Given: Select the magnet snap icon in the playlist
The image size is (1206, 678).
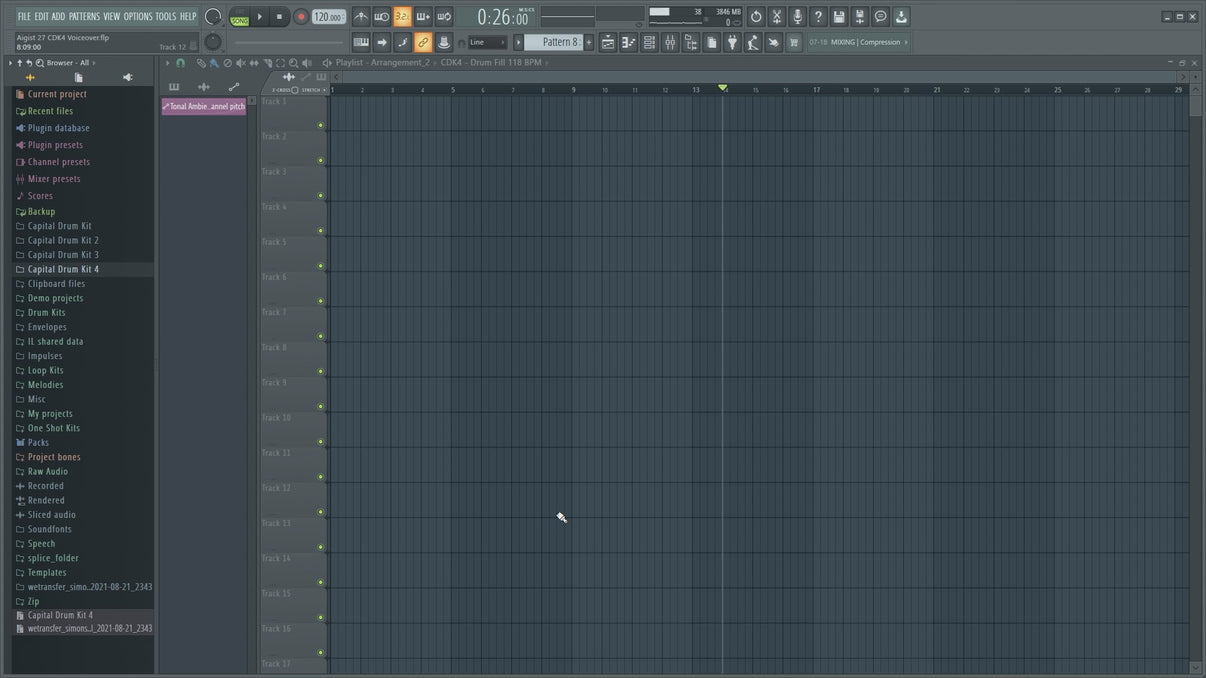Looking at the screenshot, I should [x=181, y=63].
